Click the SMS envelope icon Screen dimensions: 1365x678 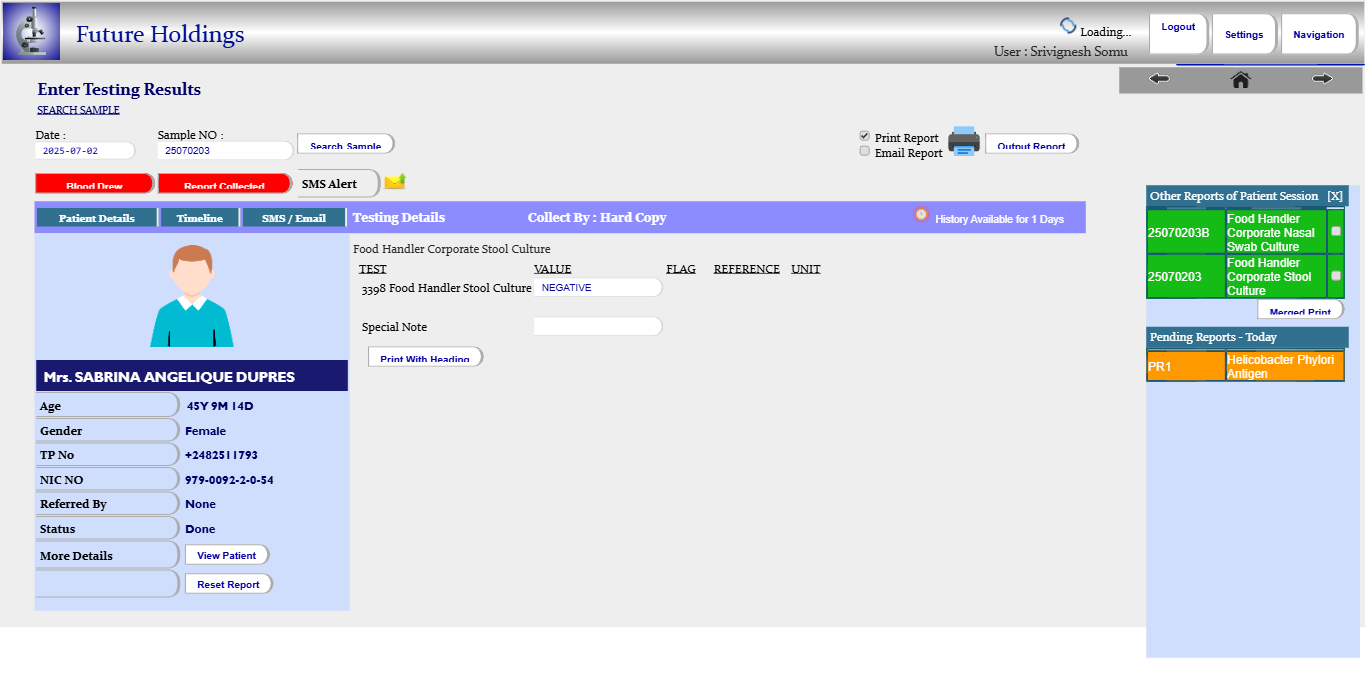click(395, 181)
